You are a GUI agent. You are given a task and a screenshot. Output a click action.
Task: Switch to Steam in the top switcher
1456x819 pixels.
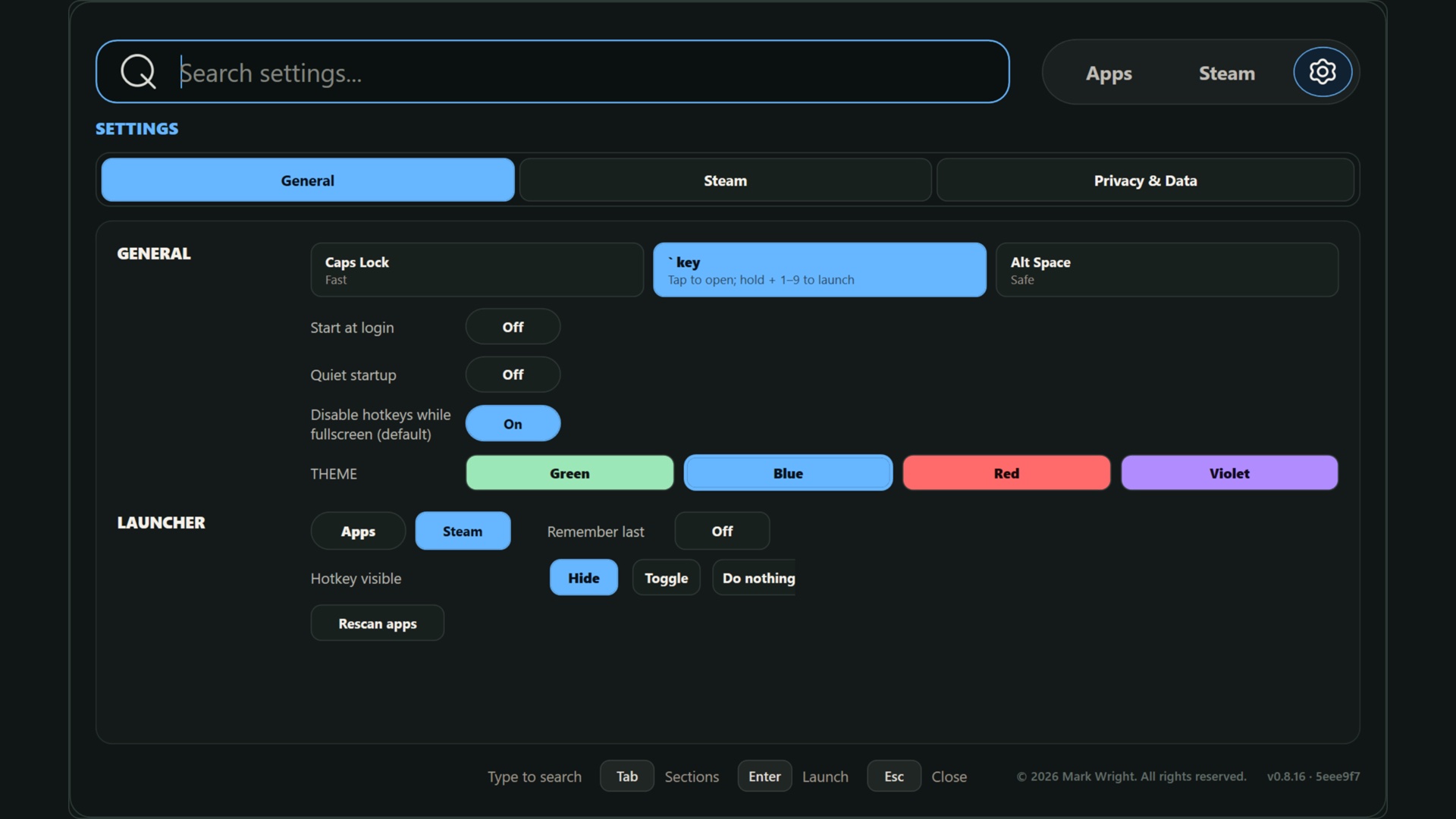point(1226,74)
